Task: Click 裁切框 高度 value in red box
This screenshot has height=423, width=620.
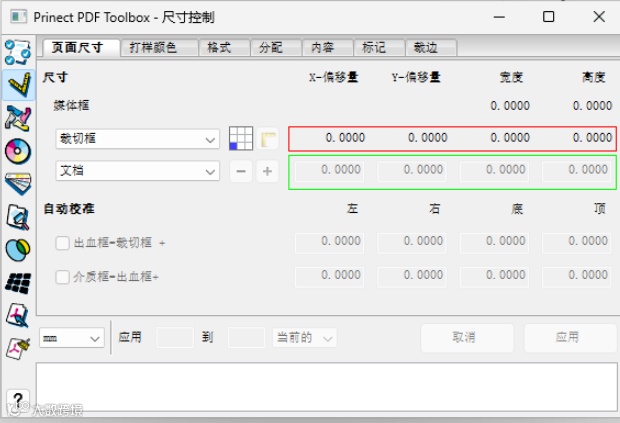Action: click(x=592, y=138)
